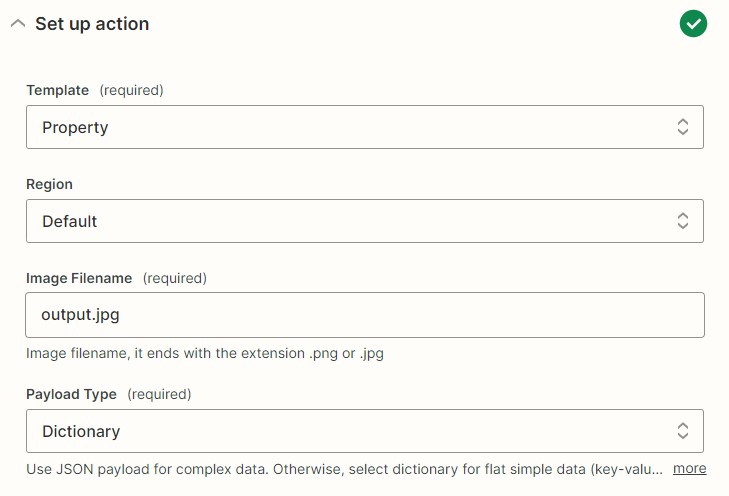Viewport: 729px width, 496px height.
Task: Click the Region field label
Action: pos(49,185)
